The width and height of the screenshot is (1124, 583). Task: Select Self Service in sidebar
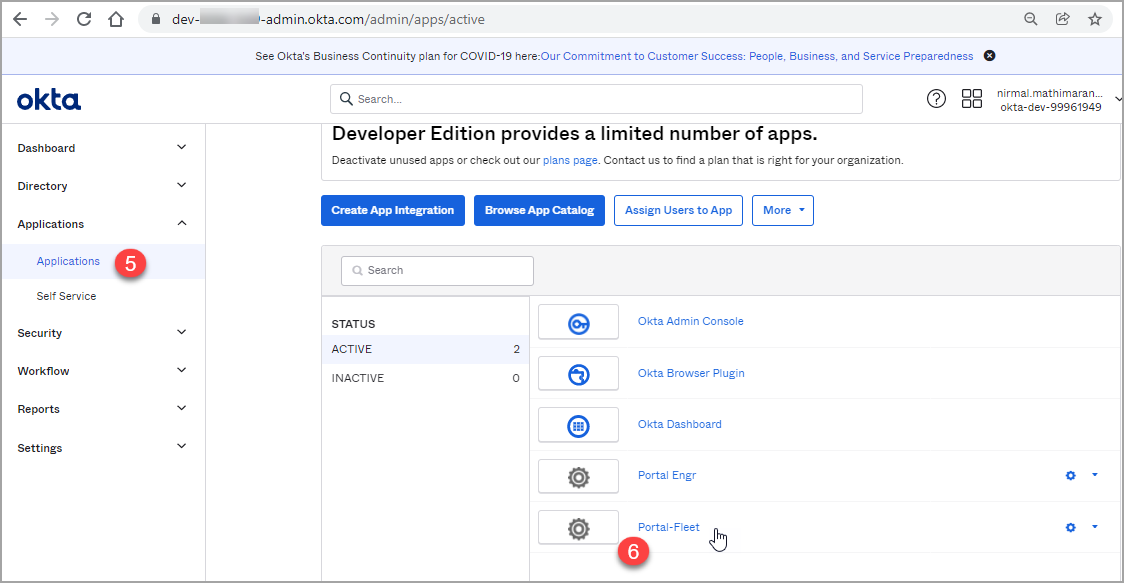66,296
